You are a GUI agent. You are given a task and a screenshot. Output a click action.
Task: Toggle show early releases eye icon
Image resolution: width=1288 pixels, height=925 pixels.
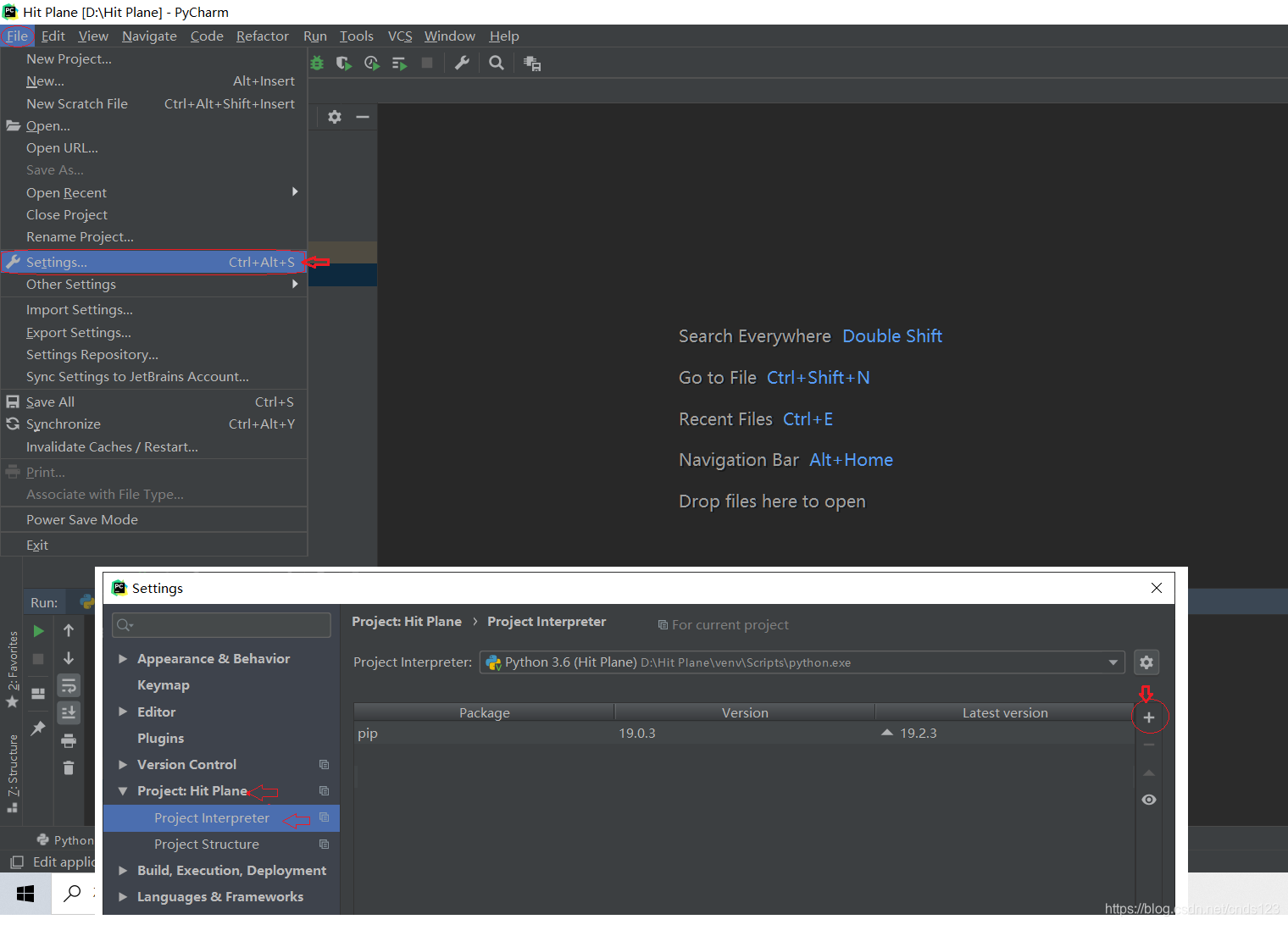(1149, 800)
